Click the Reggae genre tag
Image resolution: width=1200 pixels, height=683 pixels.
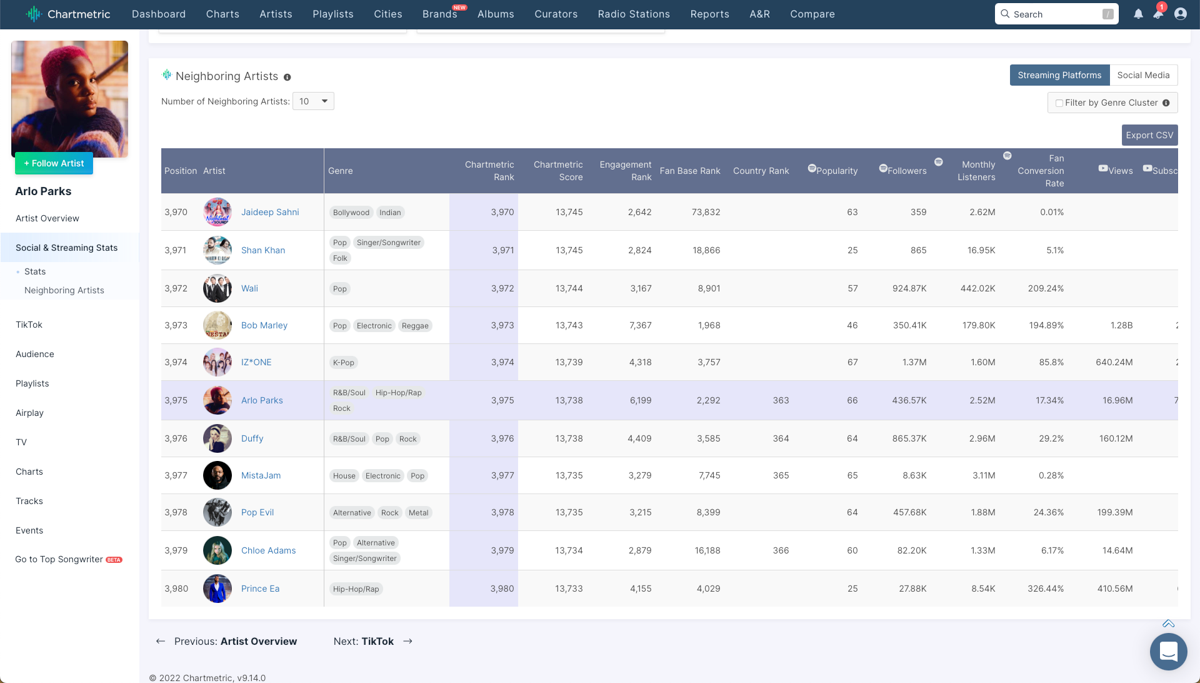[415, 325]
